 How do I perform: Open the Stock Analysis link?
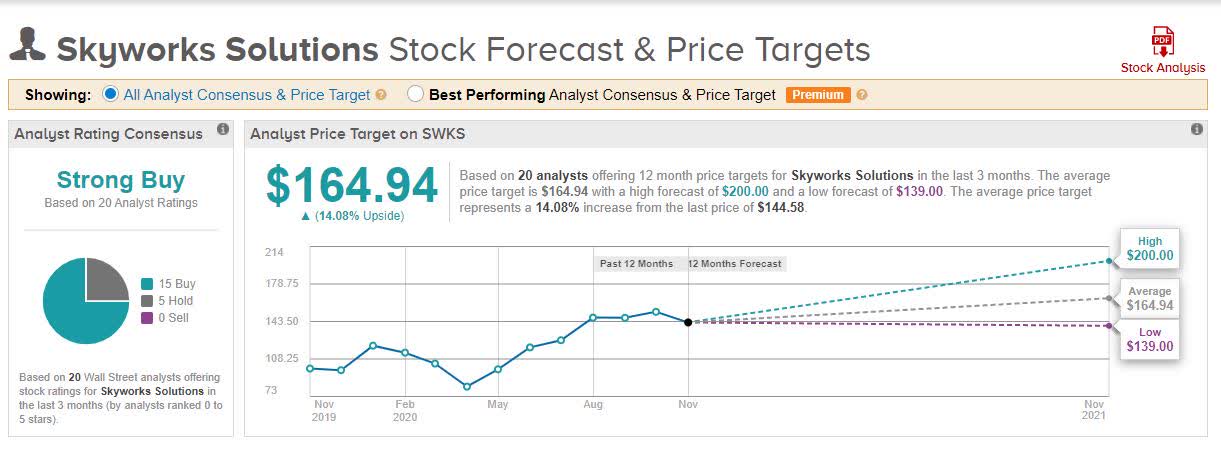(x=1163, y=68)
